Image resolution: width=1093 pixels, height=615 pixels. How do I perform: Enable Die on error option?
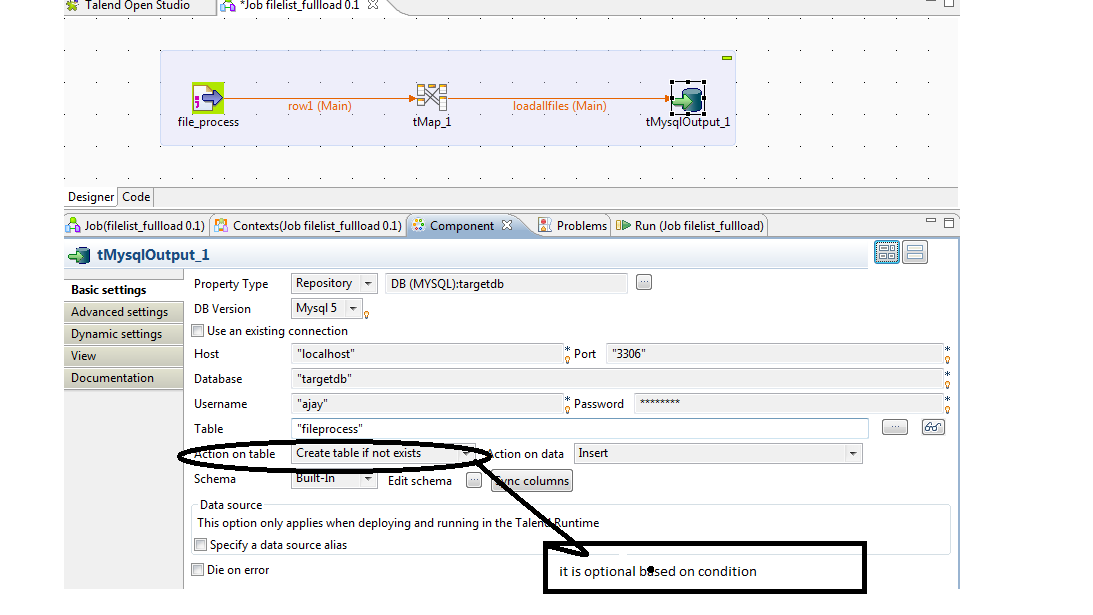pos(196,569)
